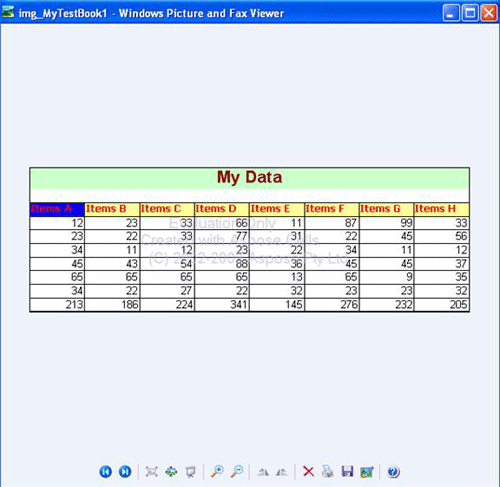
Task: Go to the previous image
Action: coord(106,472)
